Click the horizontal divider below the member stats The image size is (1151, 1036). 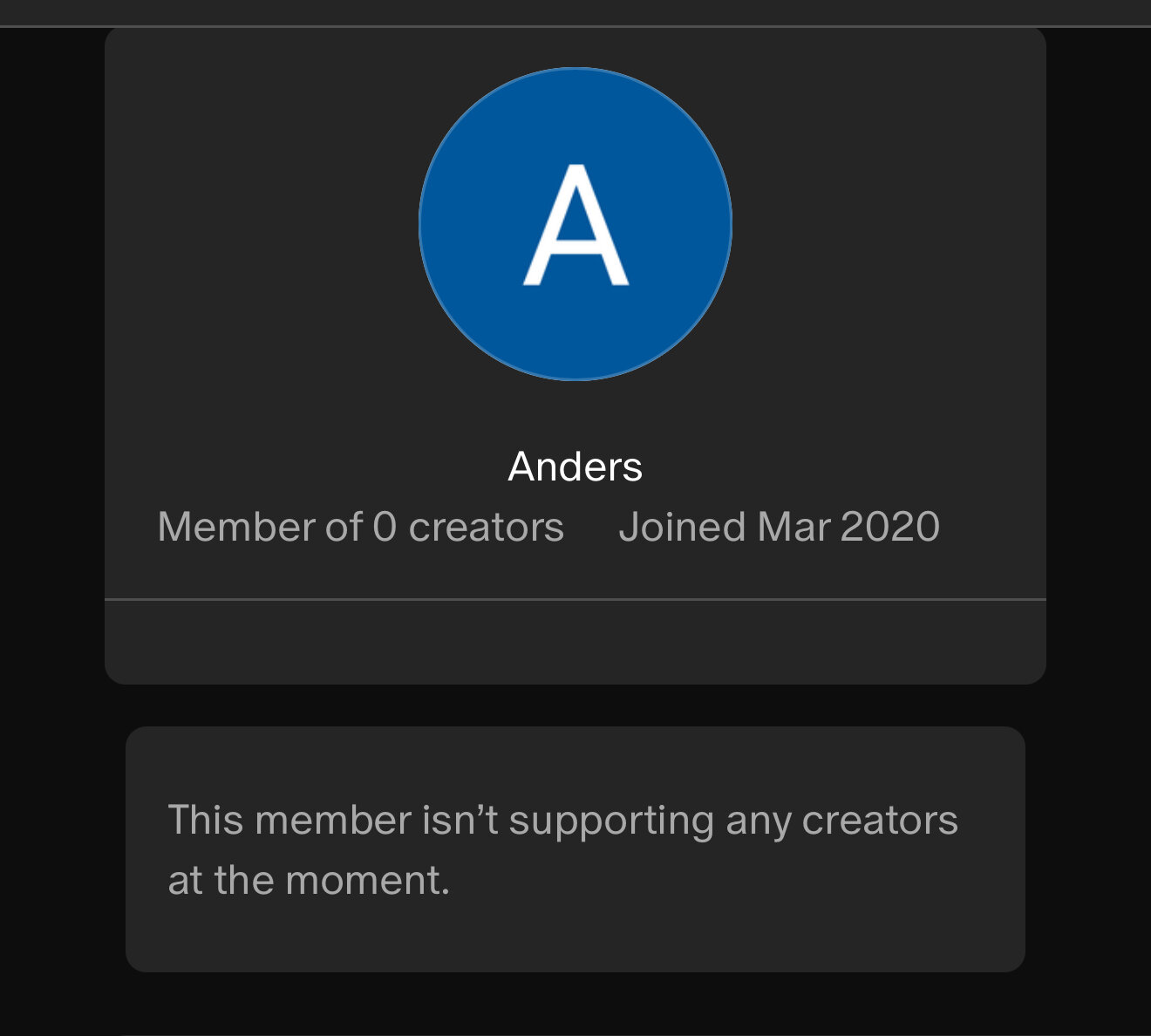(575, 599)
